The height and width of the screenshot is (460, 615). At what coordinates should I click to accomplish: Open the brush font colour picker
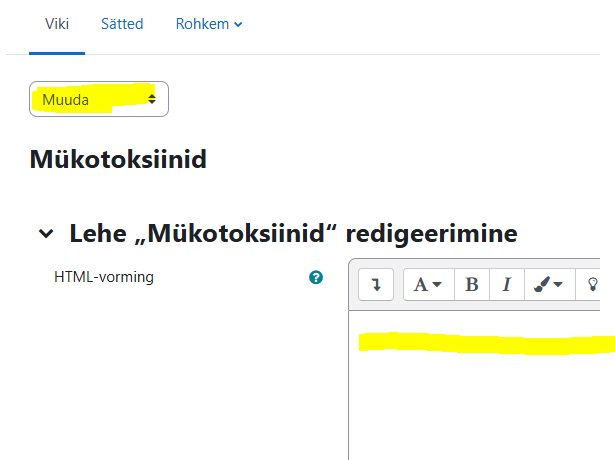(x=547, y=285)
